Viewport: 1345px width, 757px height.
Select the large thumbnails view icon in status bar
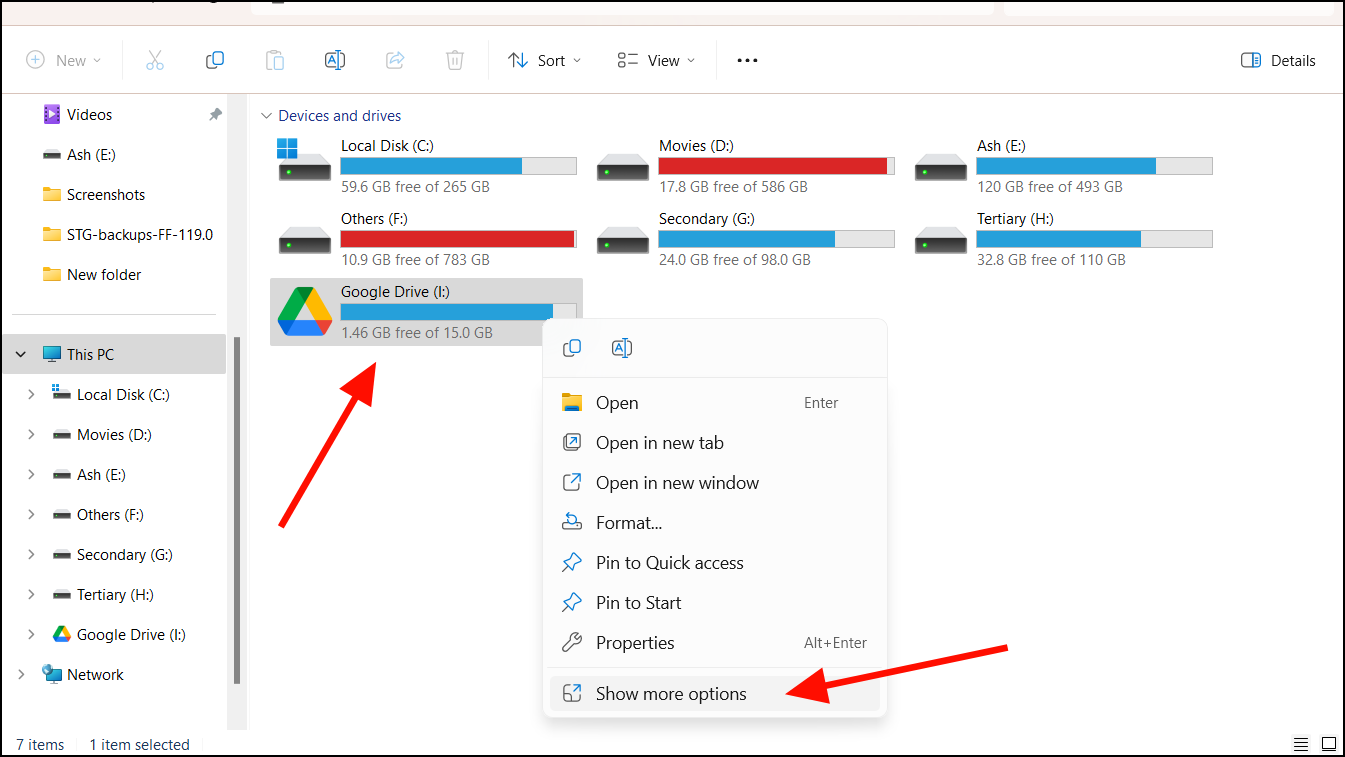tap(1329, 744)
